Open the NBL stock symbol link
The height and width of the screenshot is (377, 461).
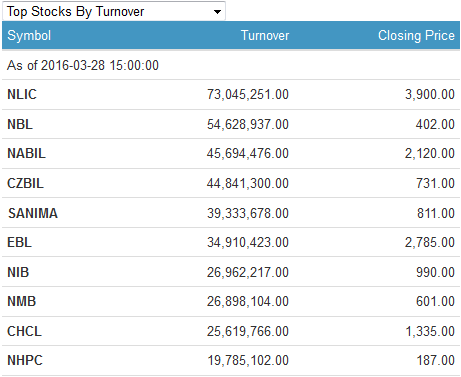point(20,124)
